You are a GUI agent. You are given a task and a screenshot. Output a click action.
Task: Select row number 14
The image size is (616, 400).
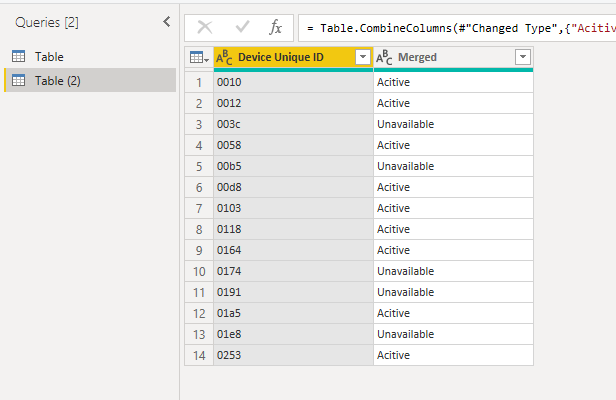199,356
